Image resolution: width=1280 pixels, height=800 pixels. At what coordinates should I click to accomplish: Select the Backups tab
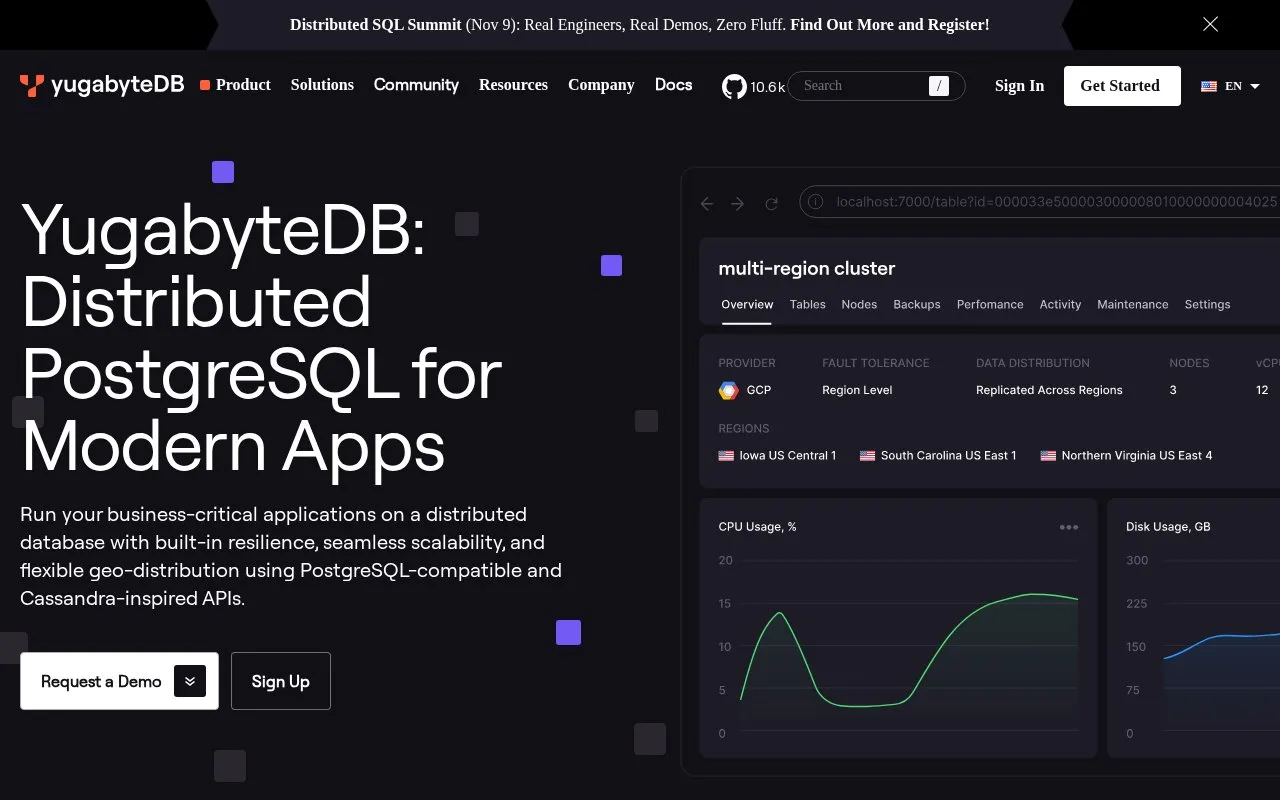coord(917,305)
